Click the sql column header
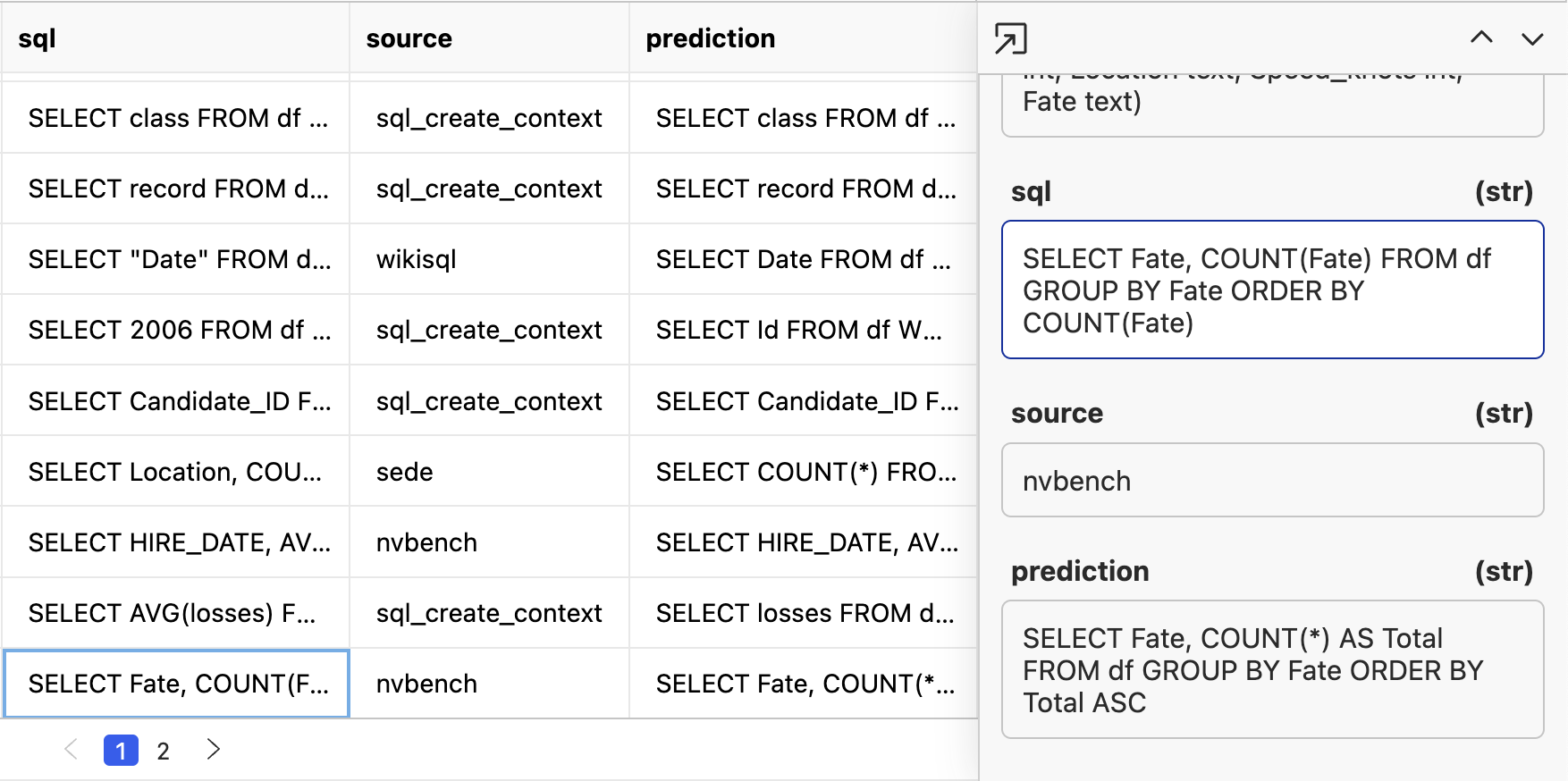Image resolution: width=1568 pixels, height=781 pixels. (39, 38)
